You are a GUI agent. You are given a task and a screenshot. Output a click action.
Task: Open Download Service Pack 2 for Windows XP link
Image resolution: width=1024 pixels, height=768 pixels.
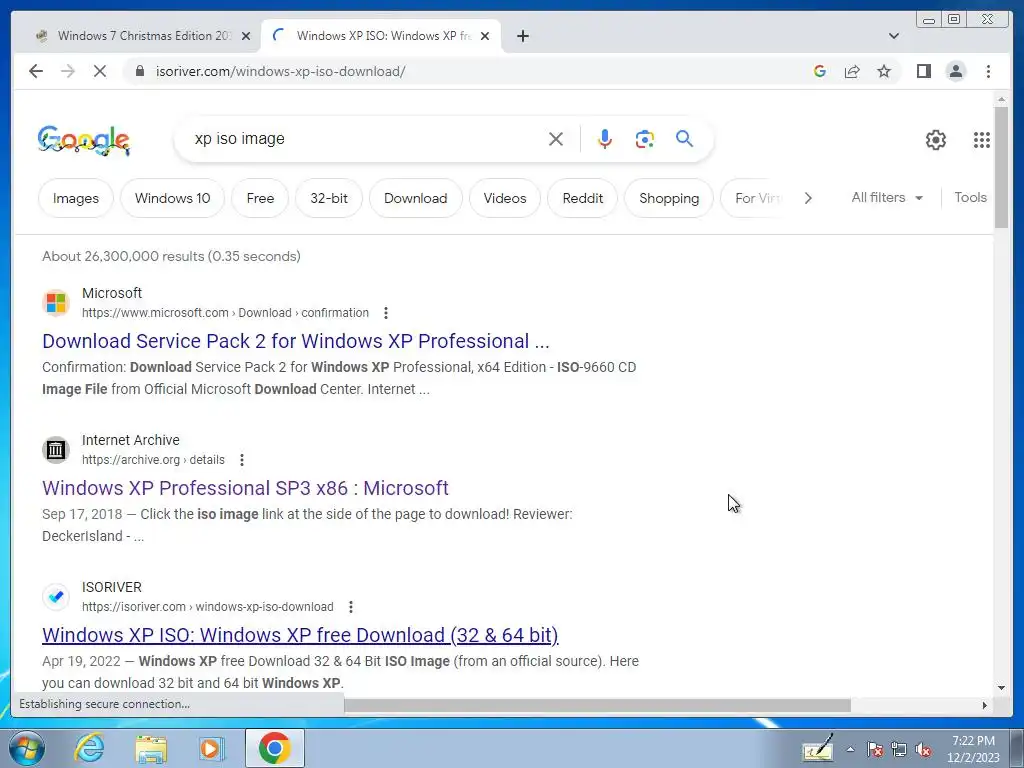(296, 341)
